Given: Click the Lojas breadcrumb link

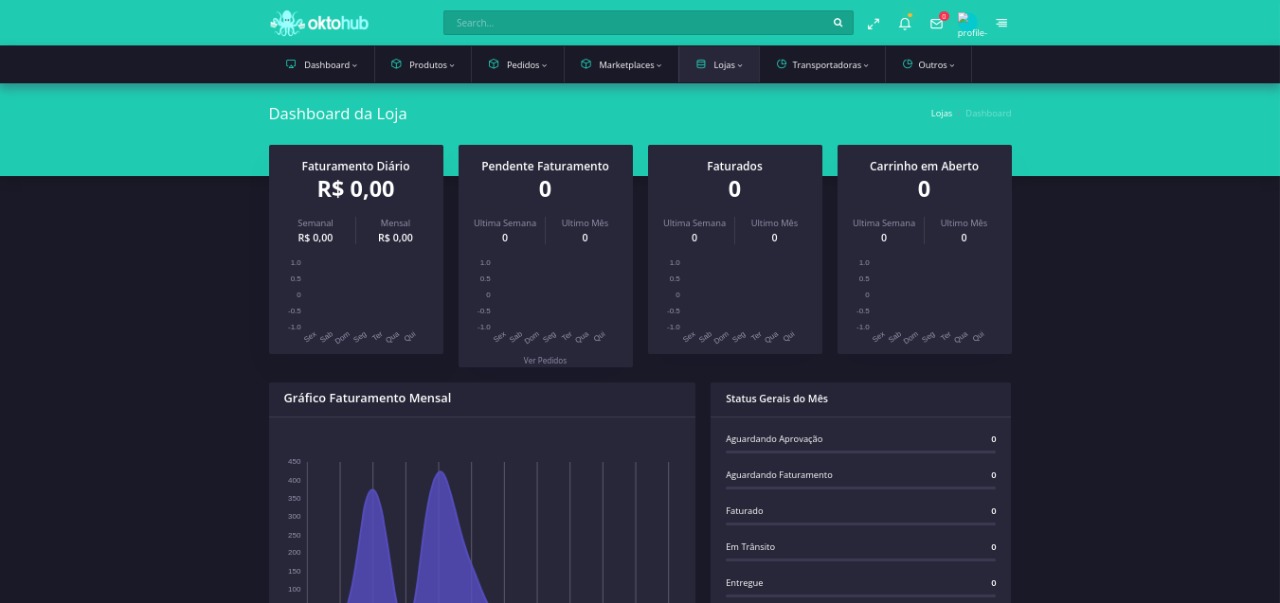Looking at the screenshot, I should (x=941, y=114).
